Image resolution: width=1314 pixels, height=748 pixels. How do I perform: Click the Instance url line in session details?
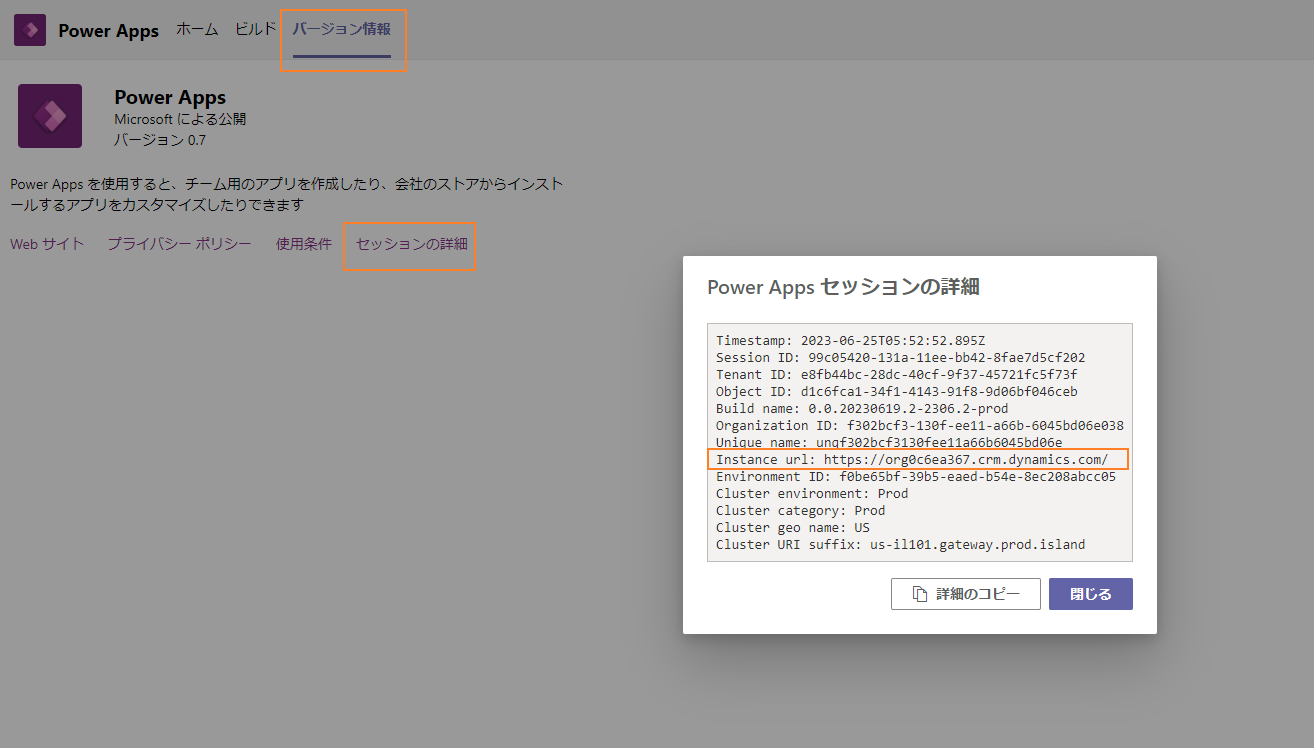912,460
